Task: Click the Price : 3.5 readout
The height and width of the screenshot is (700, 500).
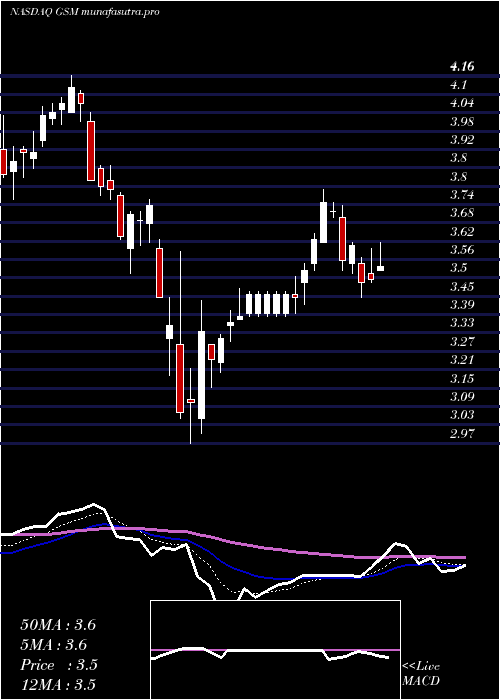Action: 59,665
